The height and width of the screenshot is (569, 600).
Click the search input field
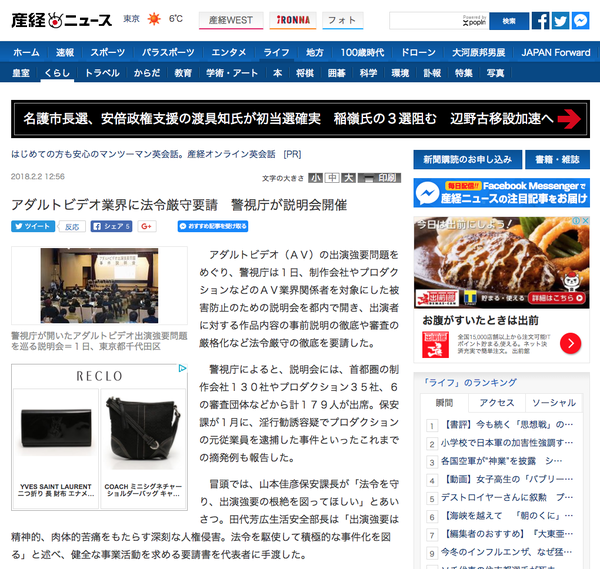pyautogui.click(x=426, y=21)
